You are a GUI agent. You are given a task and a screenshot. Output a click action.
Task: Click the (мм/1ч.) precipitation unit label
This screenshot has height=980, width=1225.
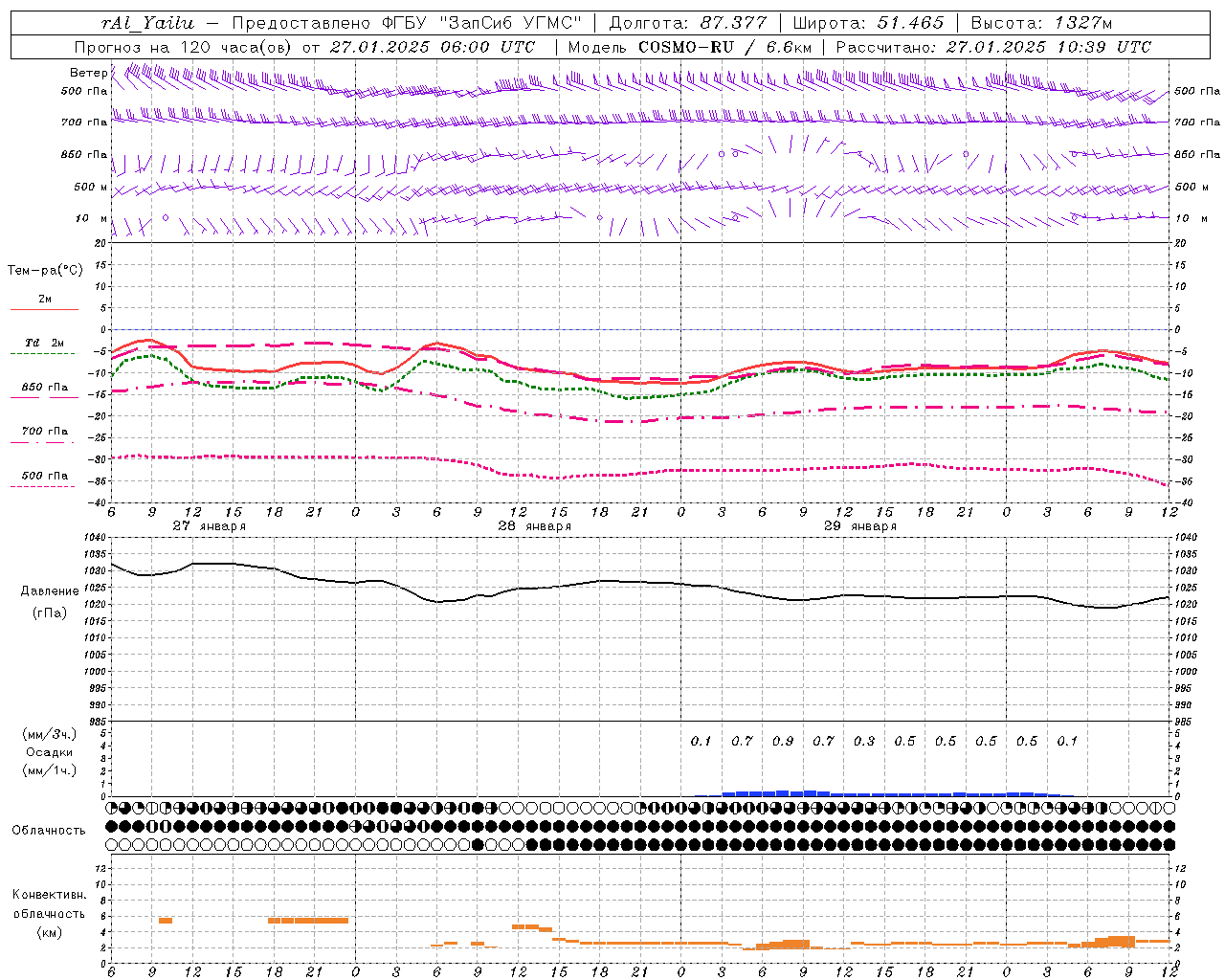[x=49, y=770]
